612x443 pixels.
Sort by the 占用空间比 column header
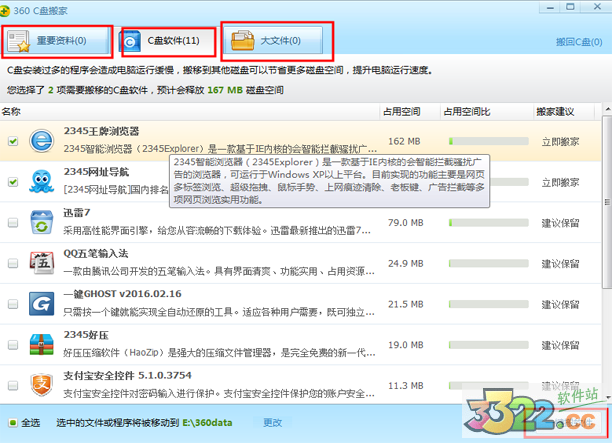[467, 112]
